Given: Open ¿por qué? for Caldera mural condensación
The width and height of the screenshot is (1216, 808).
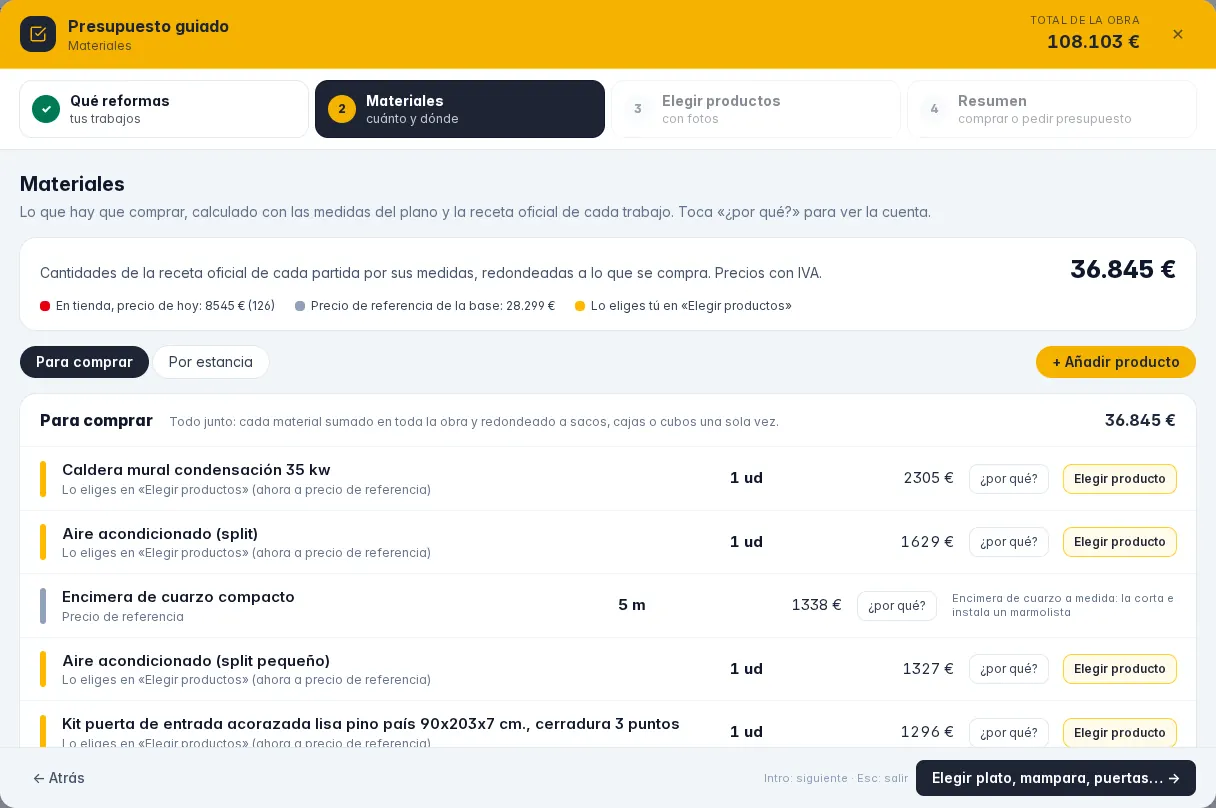Looking at the screenshot, I should click(1009, 479).
